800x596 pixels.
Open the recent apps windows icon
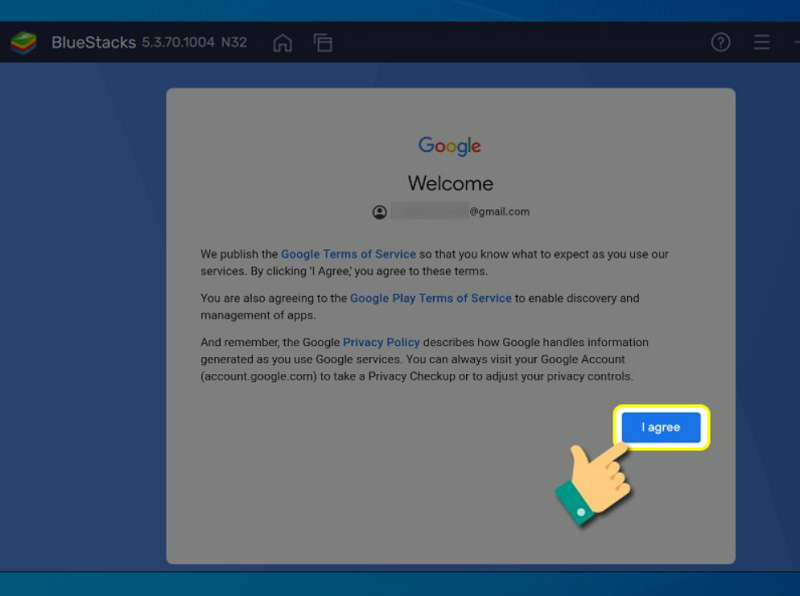pyautogui.click(x=322, y=43)
